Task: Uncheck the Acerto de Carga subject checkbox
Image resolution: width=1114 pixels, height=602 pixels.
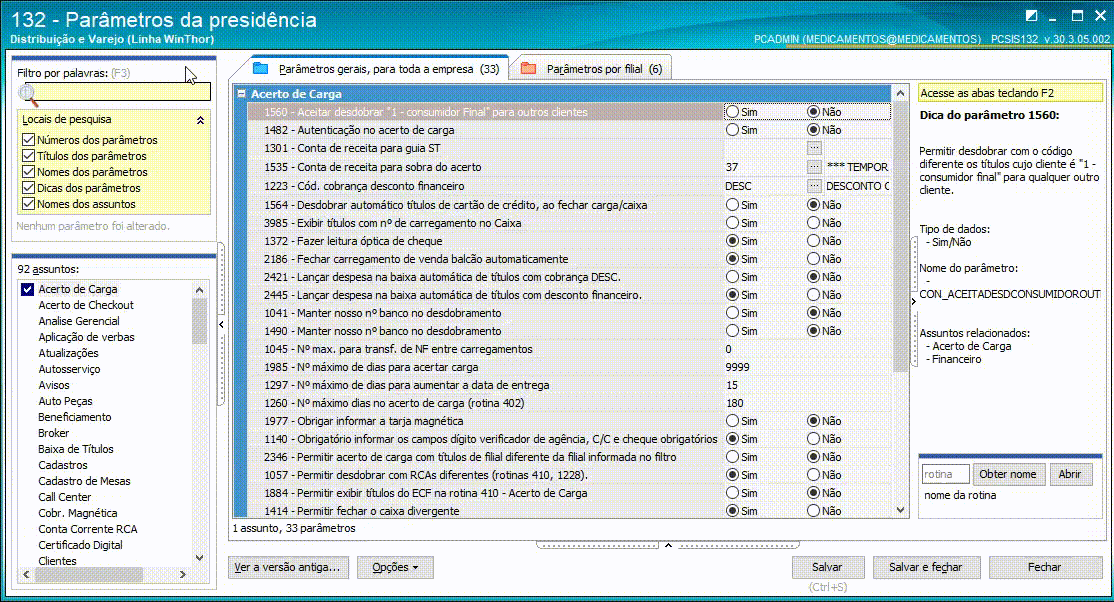Action: tap(28, 289)
